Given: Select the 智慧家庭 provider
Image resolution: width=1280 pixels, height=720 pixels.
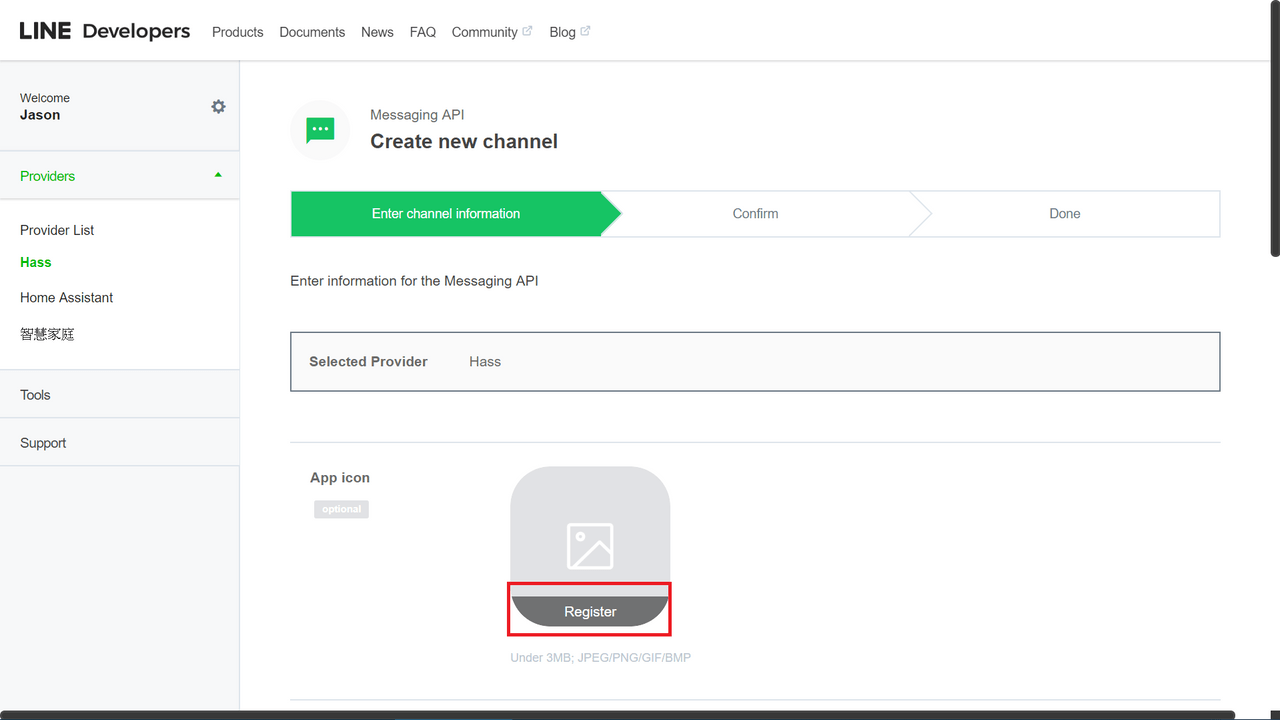Looking at the screenshot, I should tap(47, 334).
